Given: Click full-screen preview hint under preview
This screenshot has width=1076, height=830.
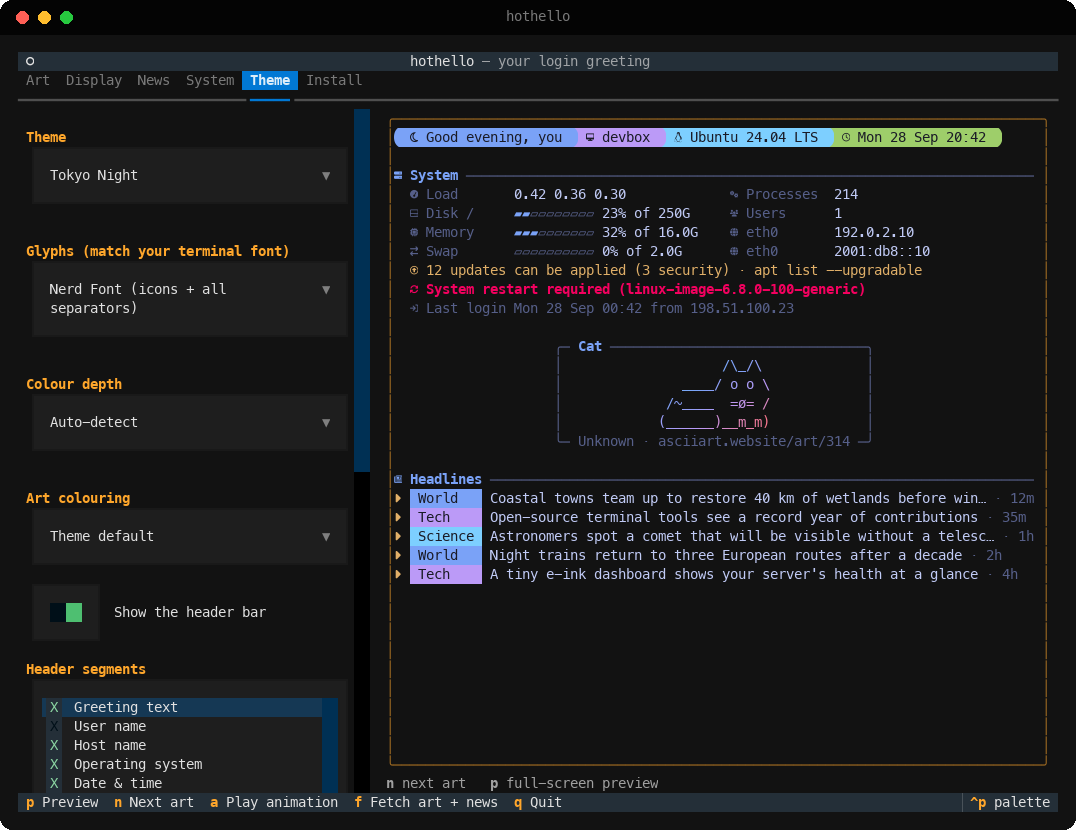Looking at the screenshot, I should (574, 783).
